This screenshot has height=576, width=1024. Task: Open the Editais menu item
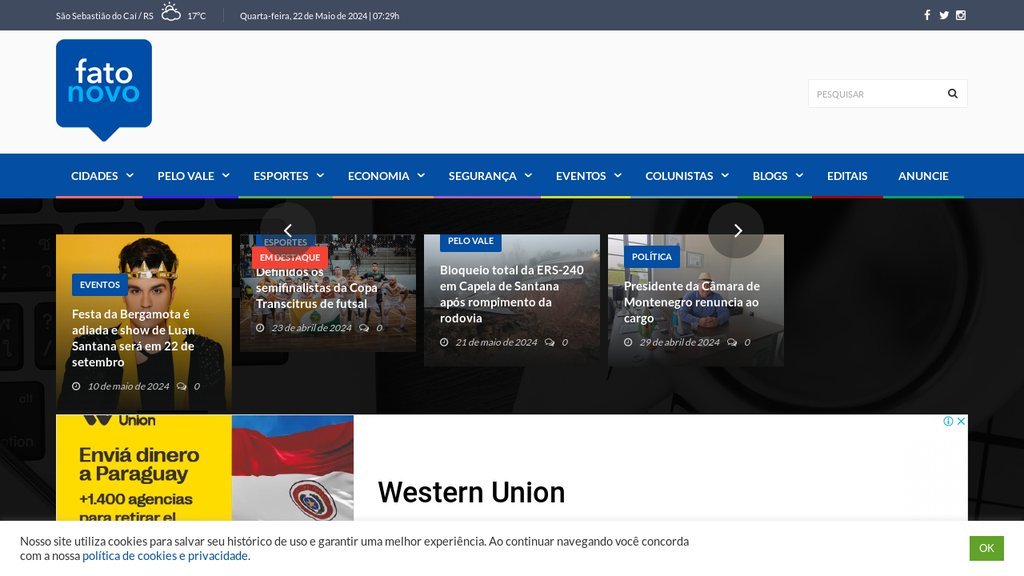pos(847,176)
